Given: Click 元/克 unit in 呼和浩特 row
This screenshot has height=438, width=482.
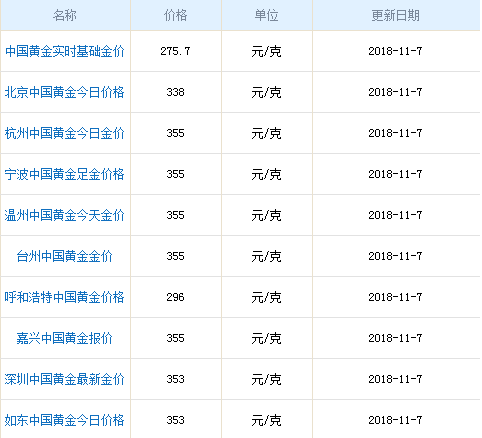Looking at the screenshot, I should (x=266, y=297).
